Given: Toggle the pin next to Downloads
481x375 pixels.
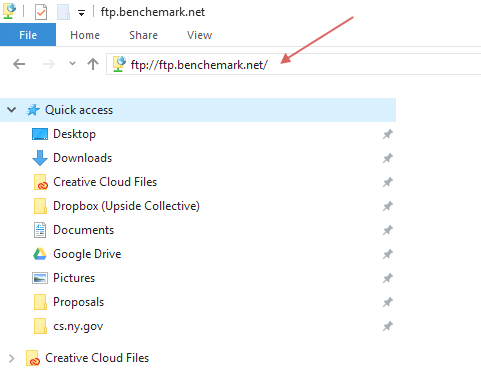Looking at the screenshot, I should [x=387, y=158].
